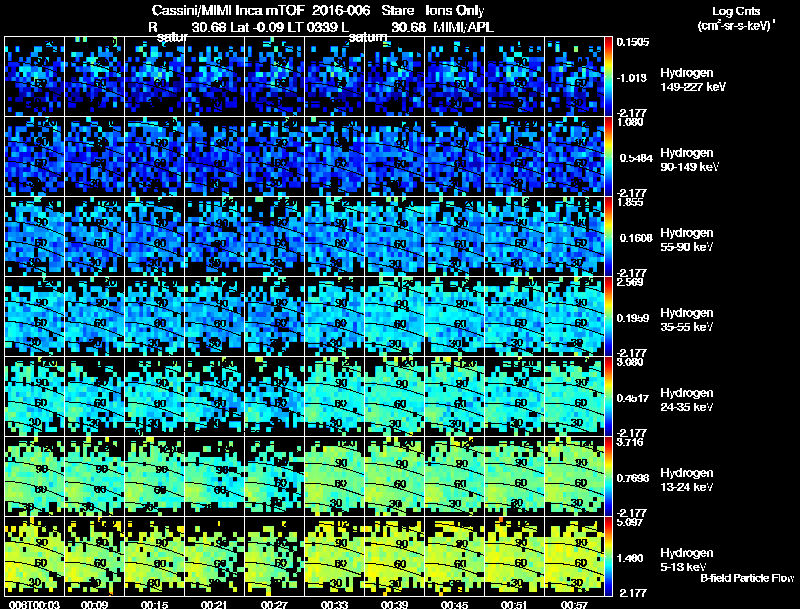Select the 149-227 keV panel at 00:57
Screen dimensions: 800x609
(x=574, y=77)
